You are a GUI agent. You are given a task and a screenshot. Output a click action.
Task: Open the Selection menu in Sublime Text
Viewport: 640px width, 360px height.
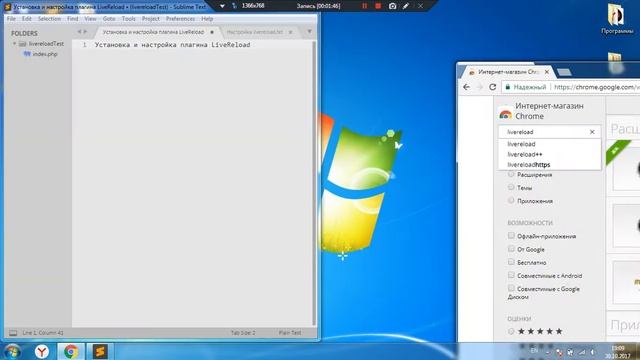(49, 19)
